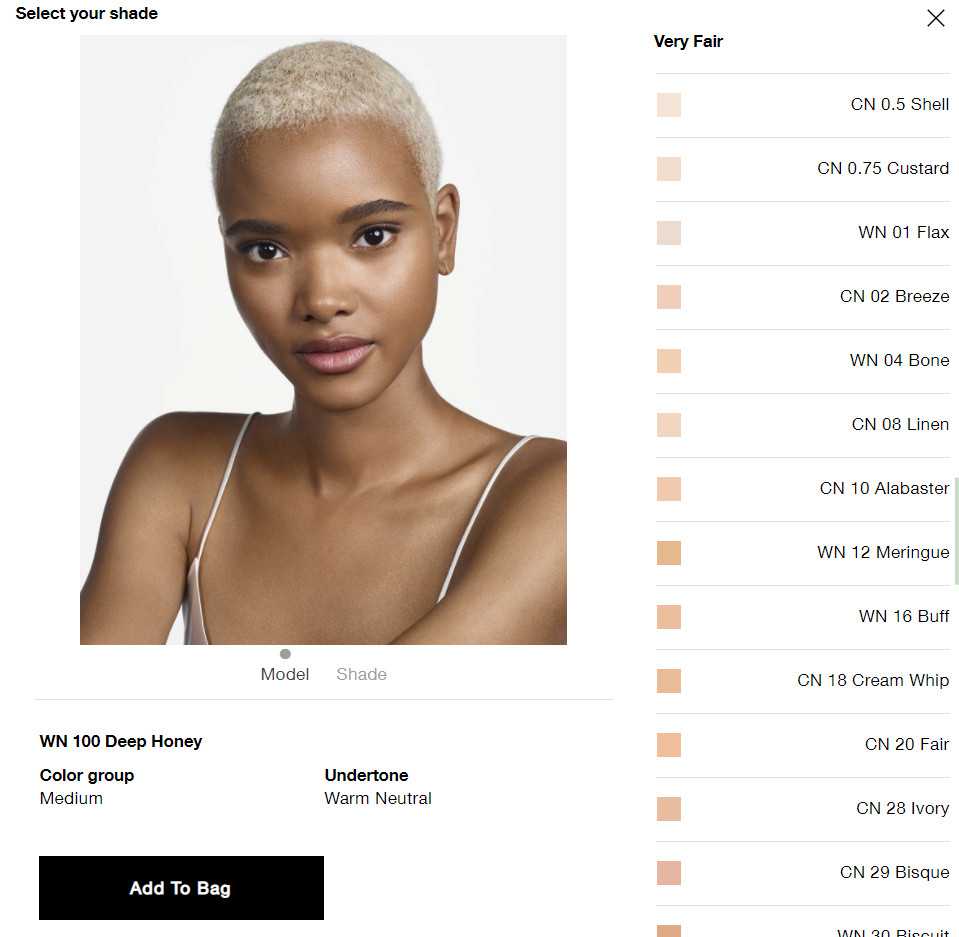Switch to the Shade view tab
Viewport: 959px width, 937px height.
[x=361, y=674]
